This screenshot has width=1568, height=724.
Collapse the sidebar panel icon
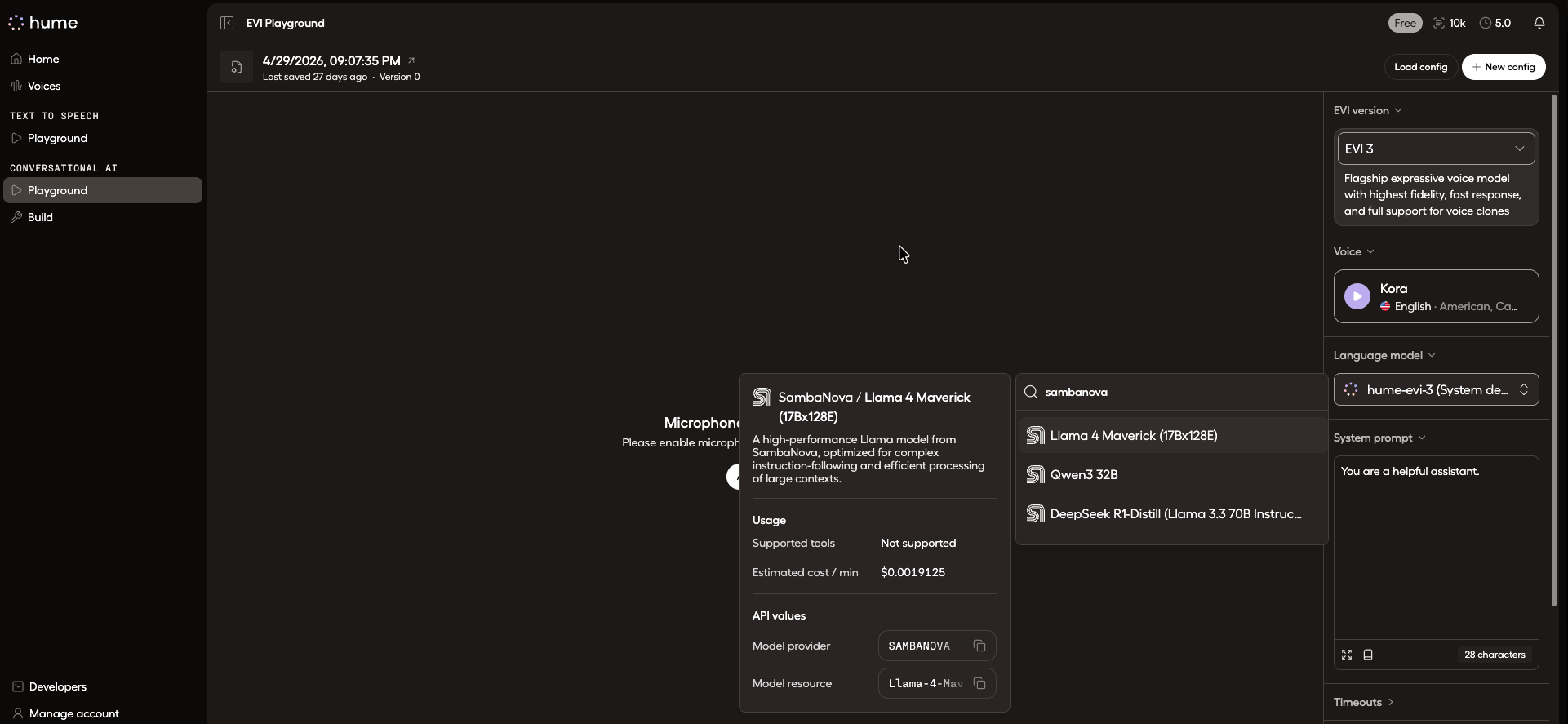tap(227, 23)
